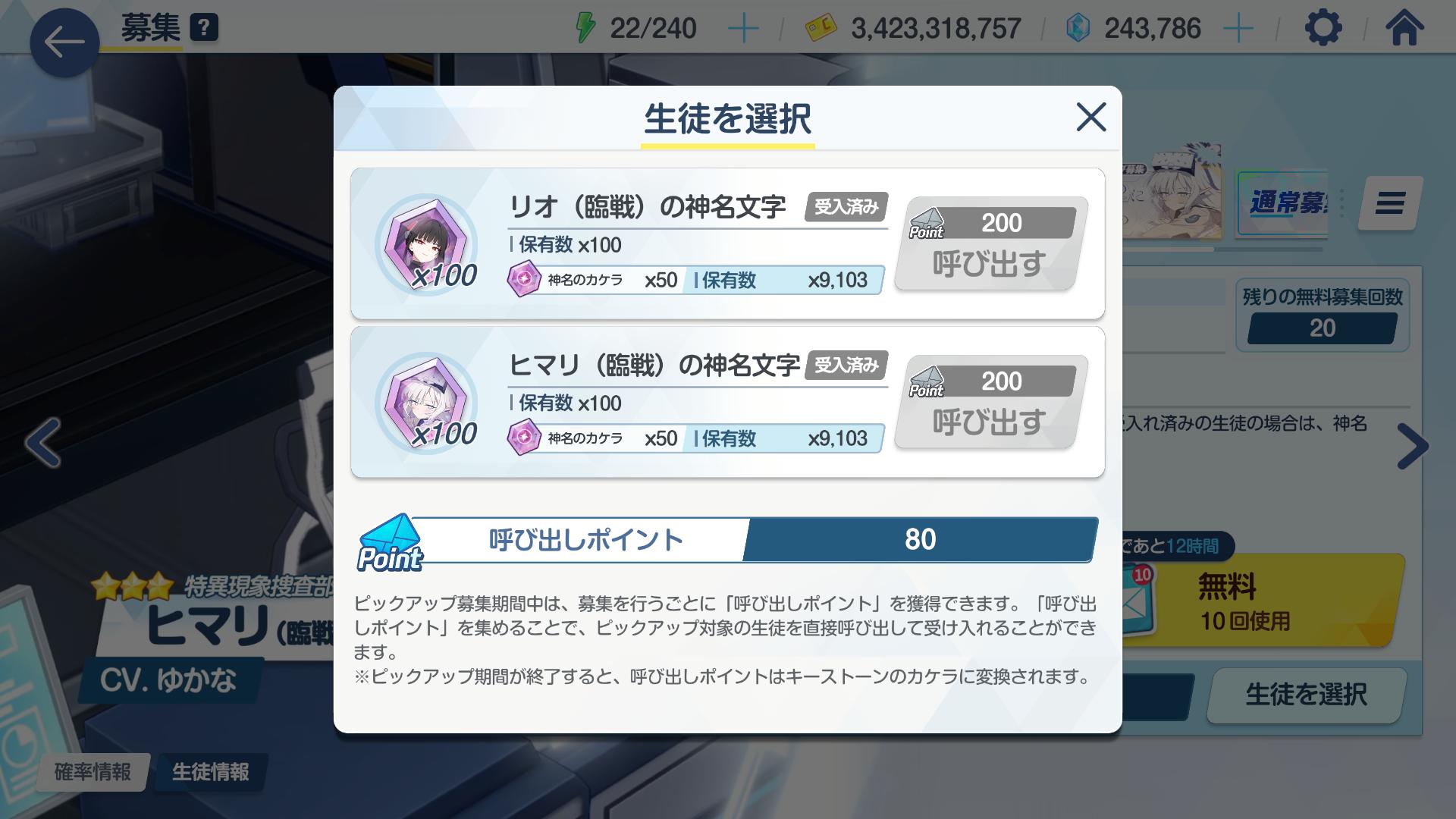Add energy with the plus icon
1456x819 pixels.
742,29
